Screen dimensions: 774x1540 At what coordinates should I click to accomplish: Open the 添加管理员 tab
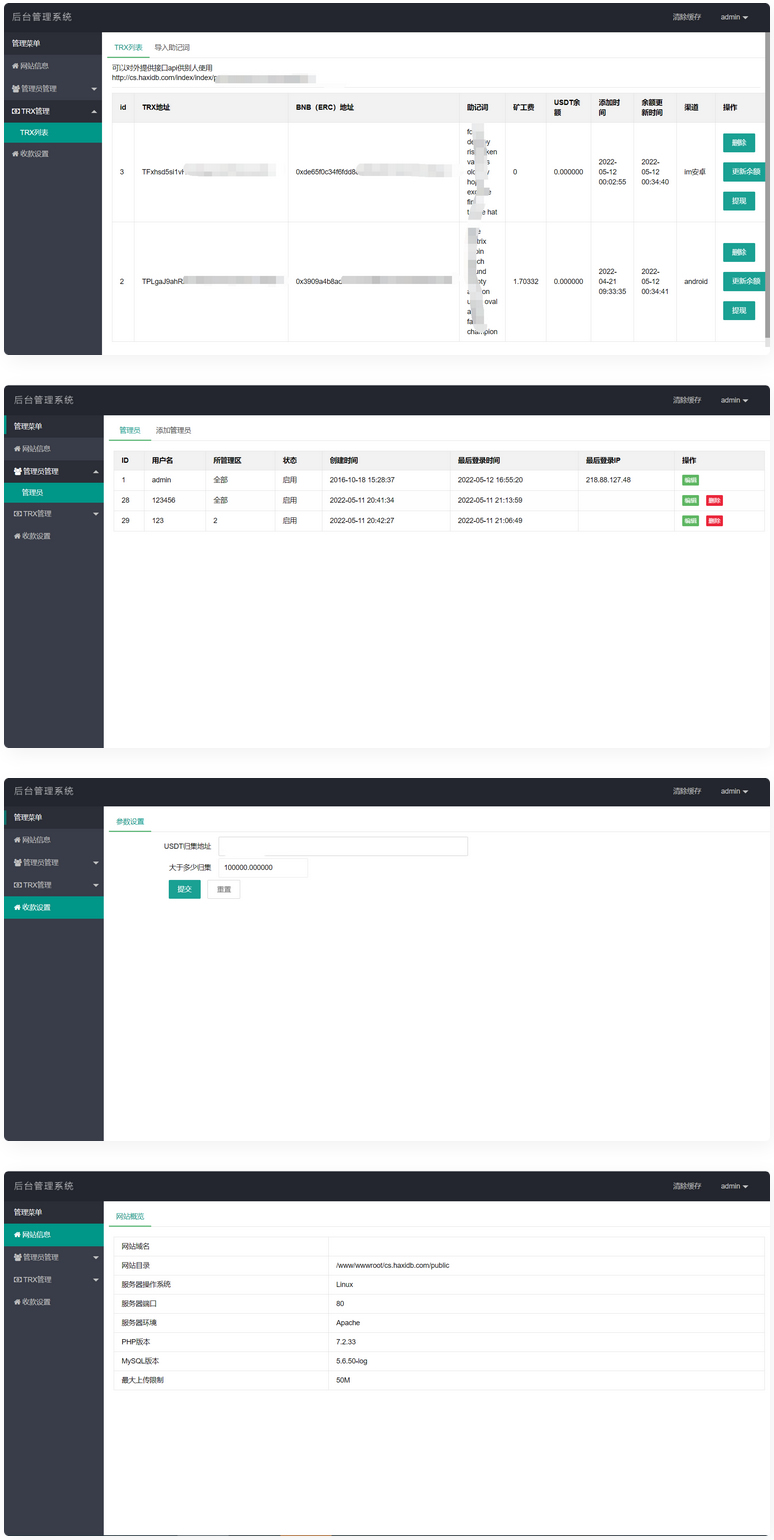tap(173, 430)
